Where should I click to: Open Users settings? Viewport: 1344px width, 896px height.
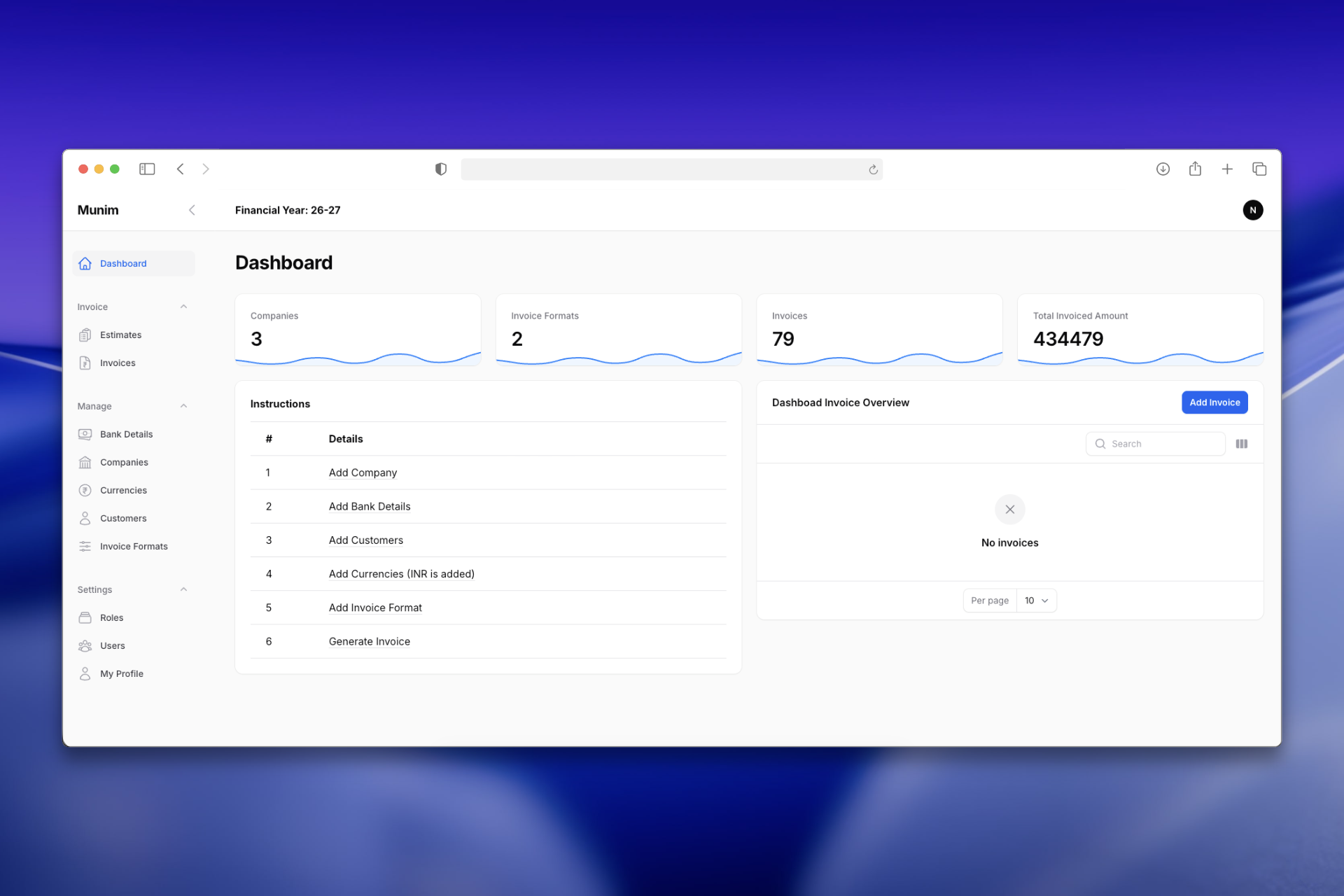coord(134,645)
